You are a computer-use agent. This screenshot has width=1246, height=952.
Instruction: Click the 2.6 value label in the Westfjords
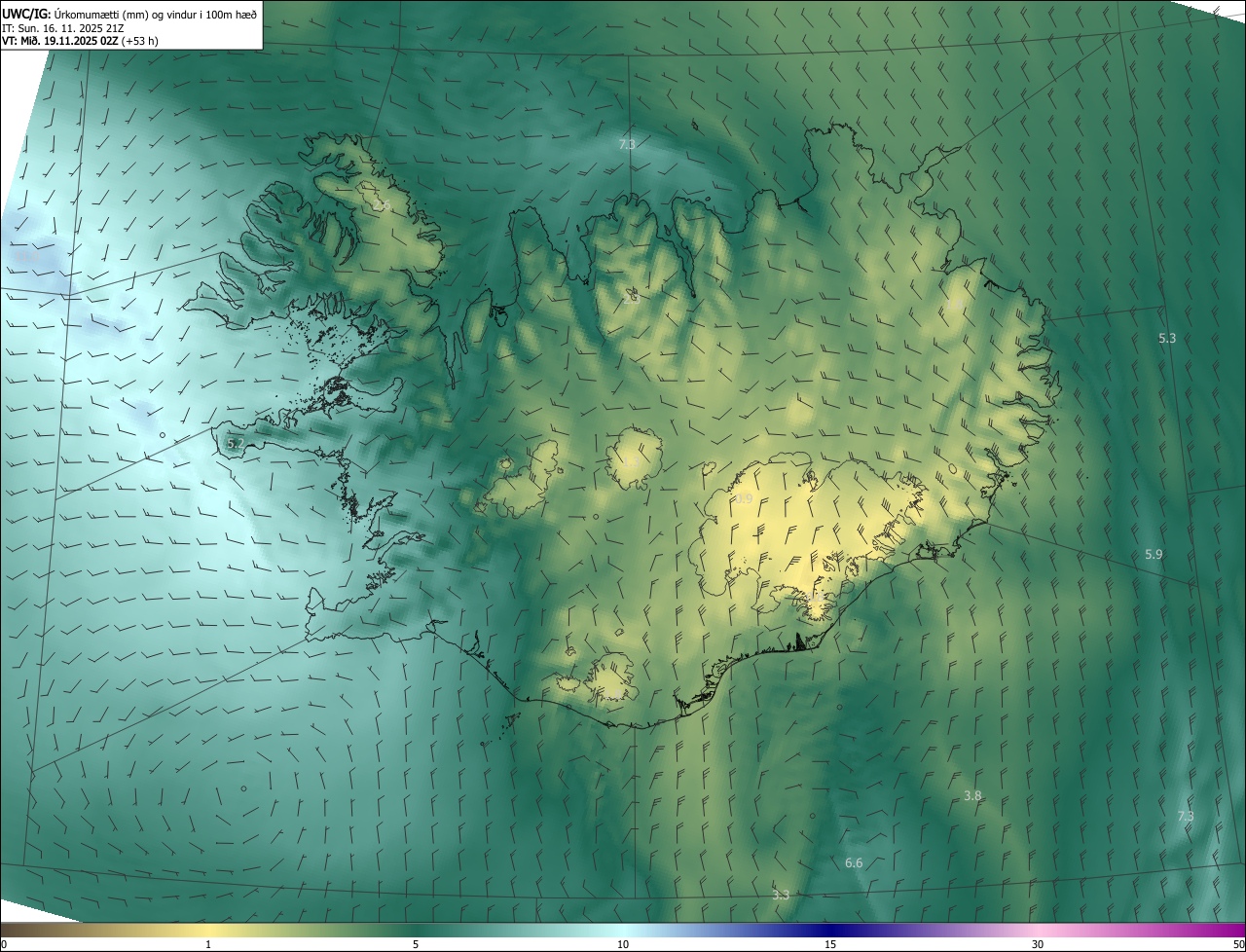tap(383, 205)
